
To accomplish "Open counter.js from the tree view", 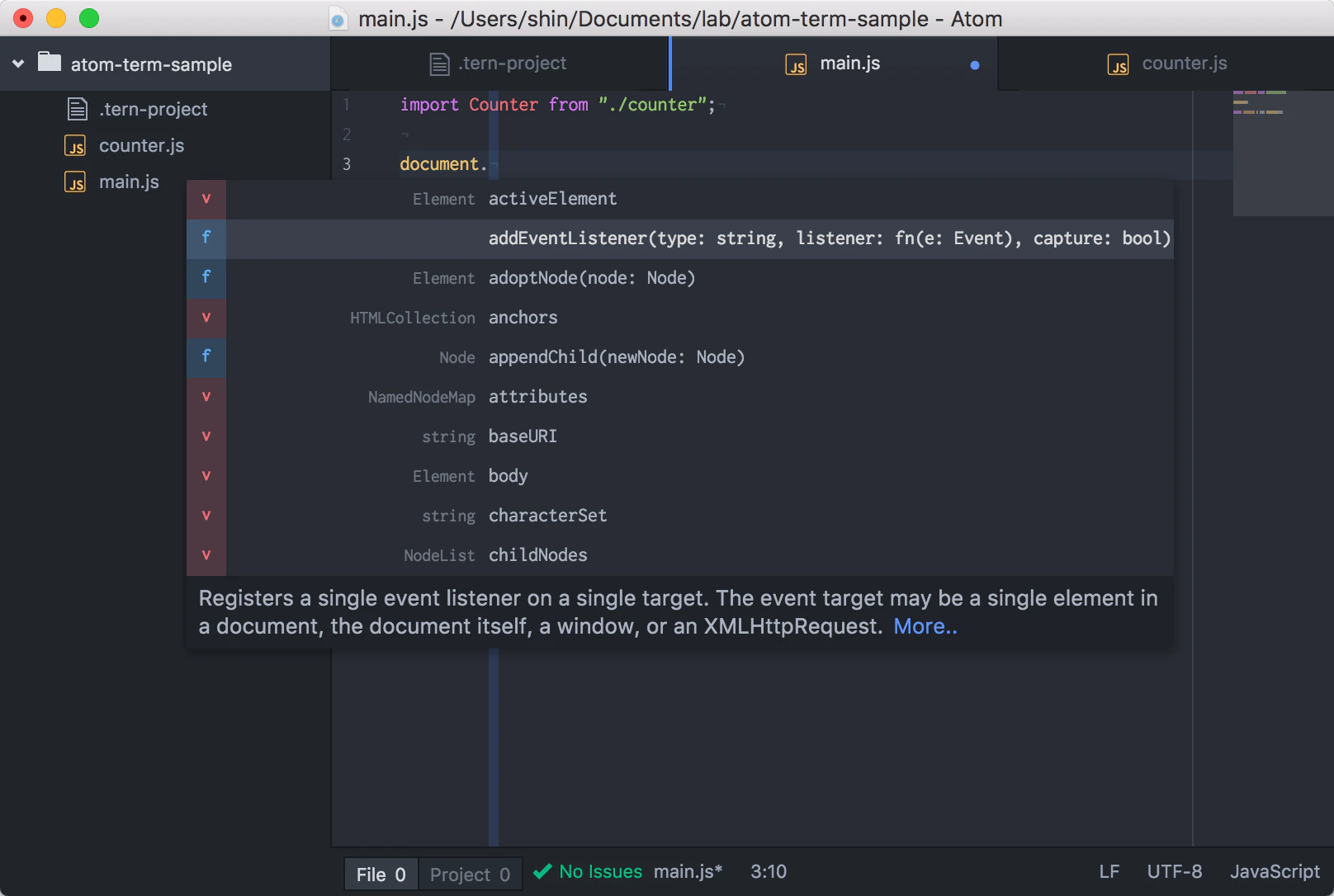I will (142, 145).
